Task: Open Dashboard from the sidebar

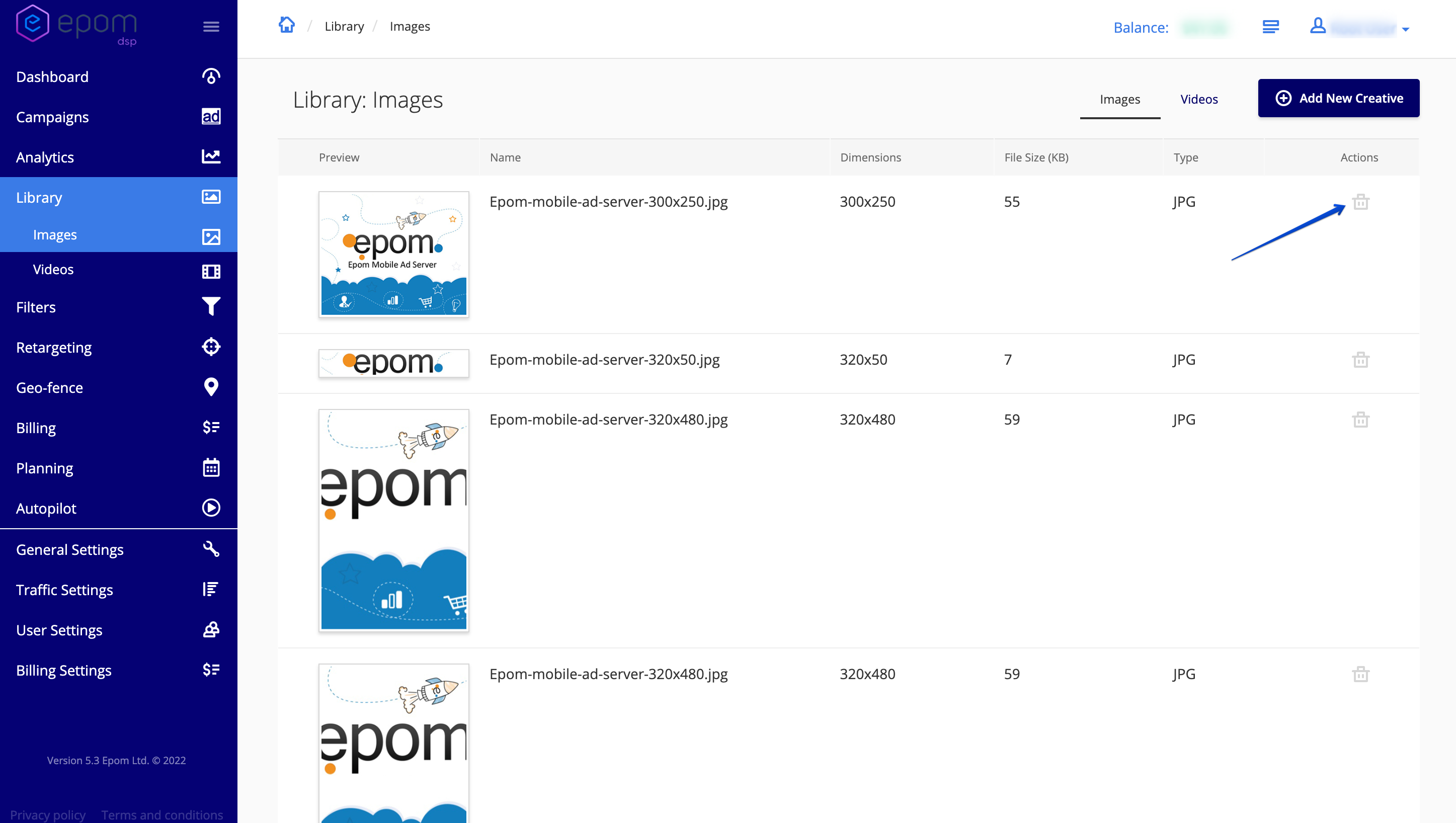Action: [x=52, y=77]
